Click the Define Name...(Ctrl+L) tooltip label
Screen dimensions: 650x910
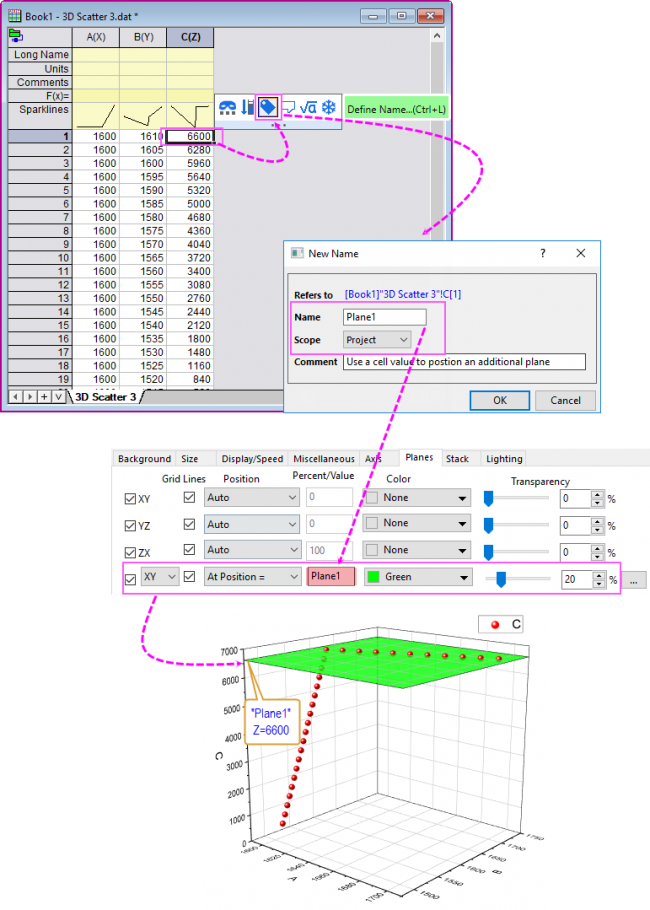click(396, 109)
